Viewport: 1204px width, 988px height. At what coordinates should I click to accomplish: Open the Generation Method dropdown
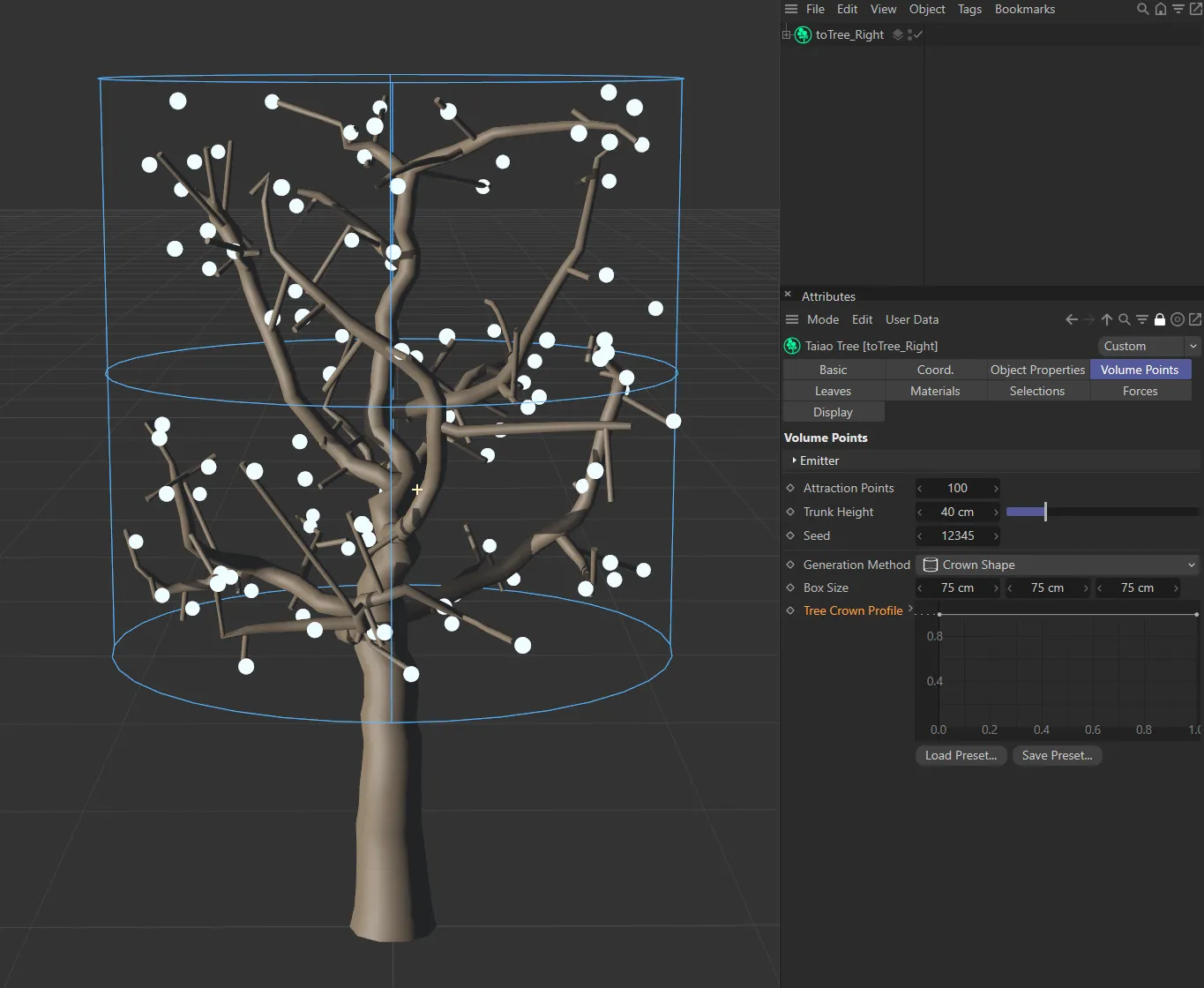click(x=1058, y=565)
